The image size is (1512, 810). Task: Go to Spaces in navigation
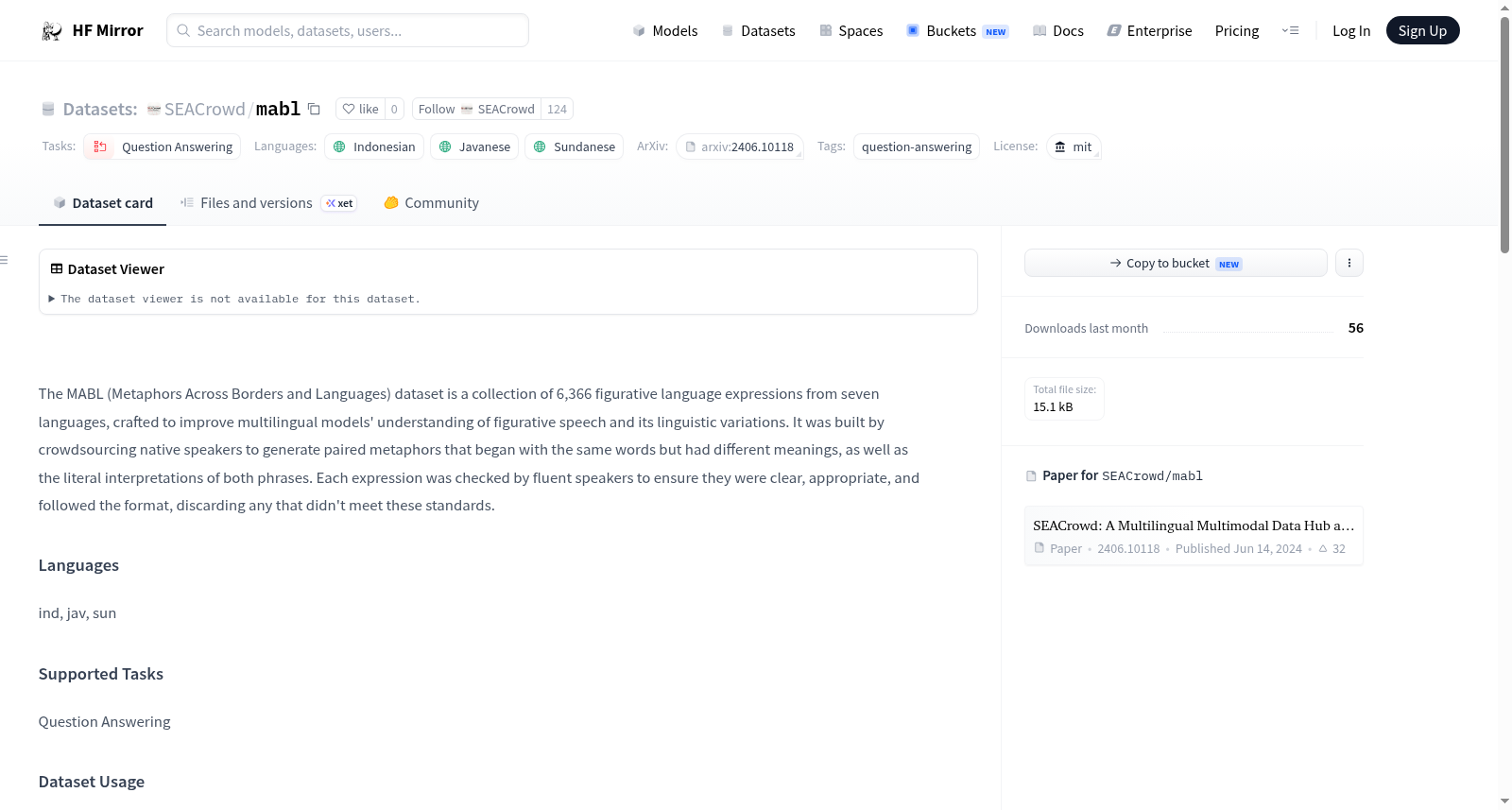[850, 31]
